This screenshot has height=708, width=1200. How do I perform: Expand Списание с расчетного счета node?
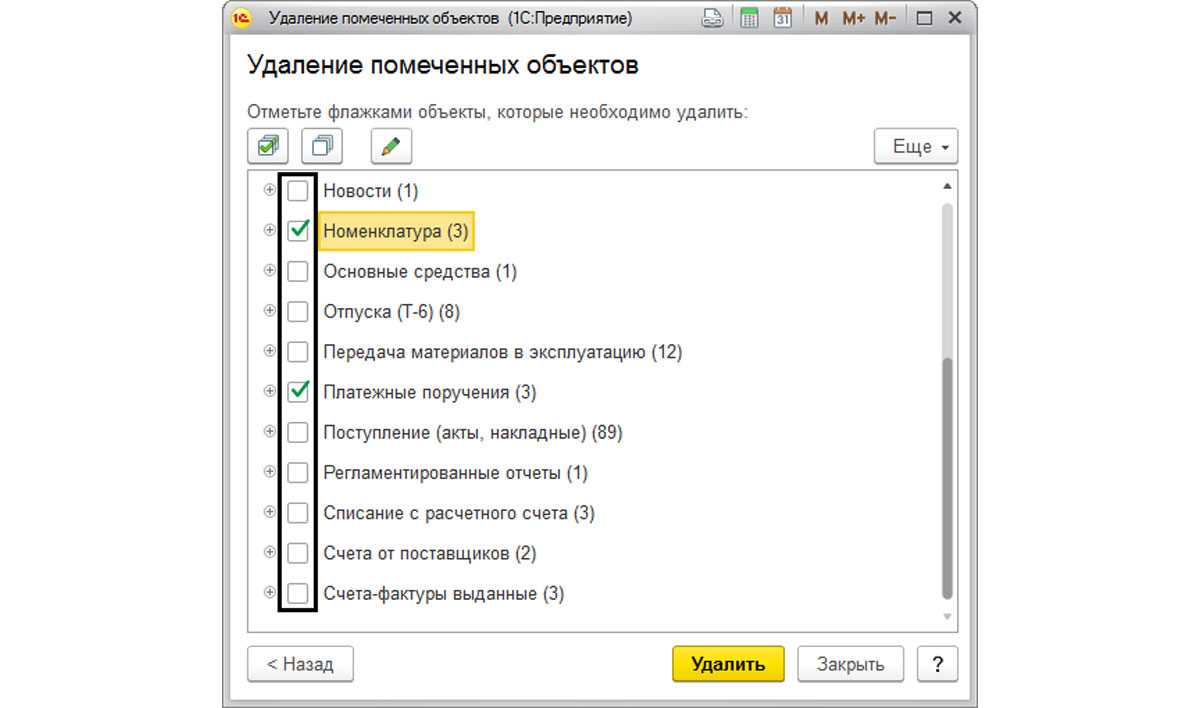click(x=269, y=513)
